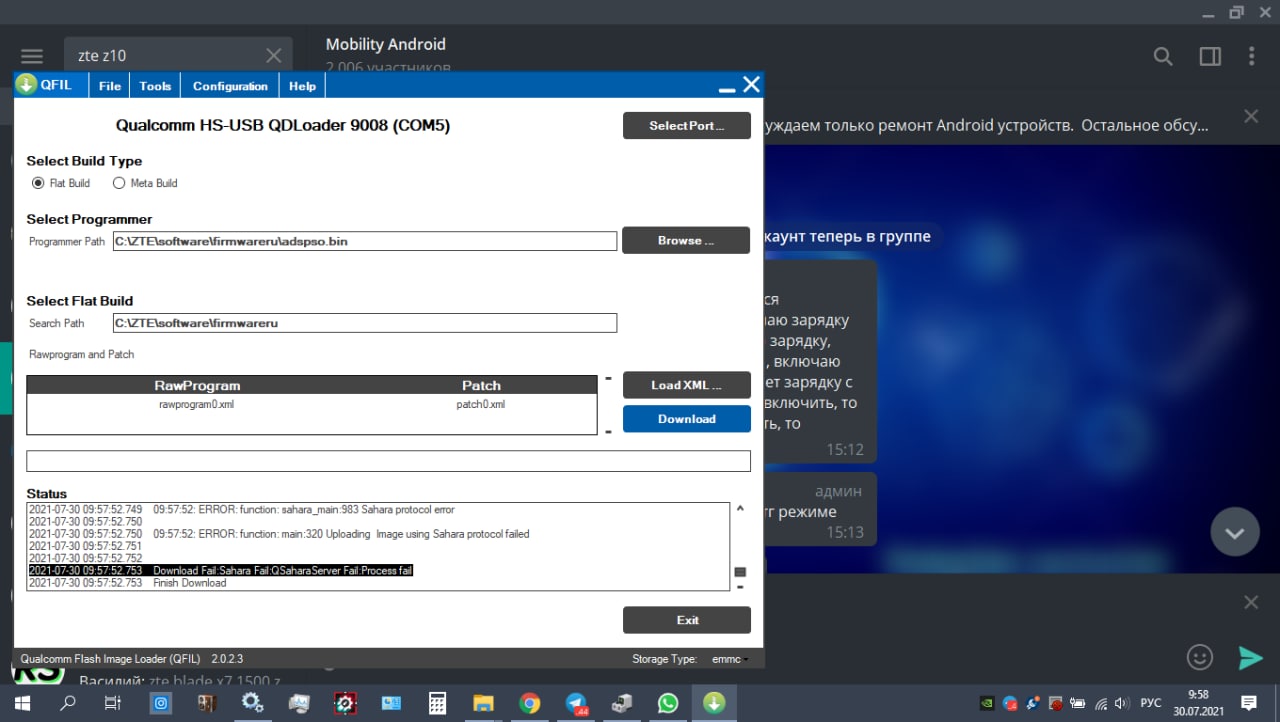Select rawprogram0.xml in the RawProgram column

[x=196, y=404]
